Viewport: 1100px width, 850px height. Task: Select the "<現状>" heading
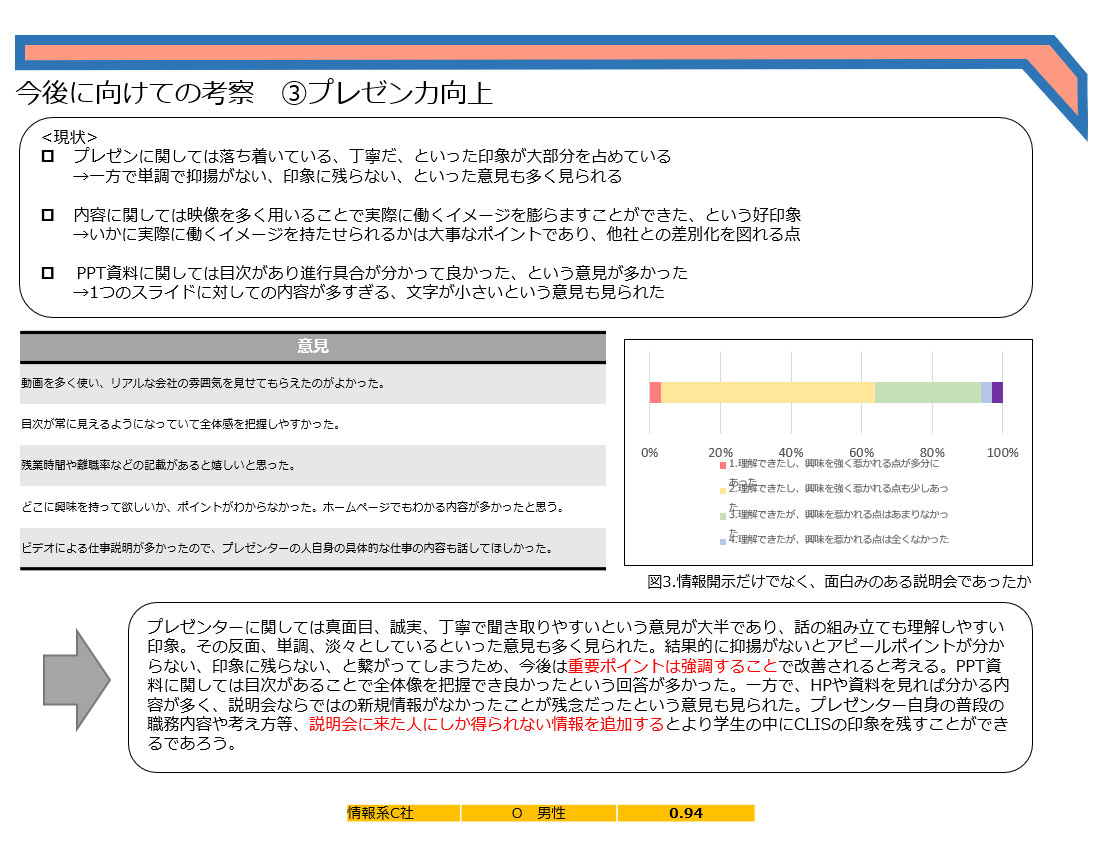coord(69,137)
